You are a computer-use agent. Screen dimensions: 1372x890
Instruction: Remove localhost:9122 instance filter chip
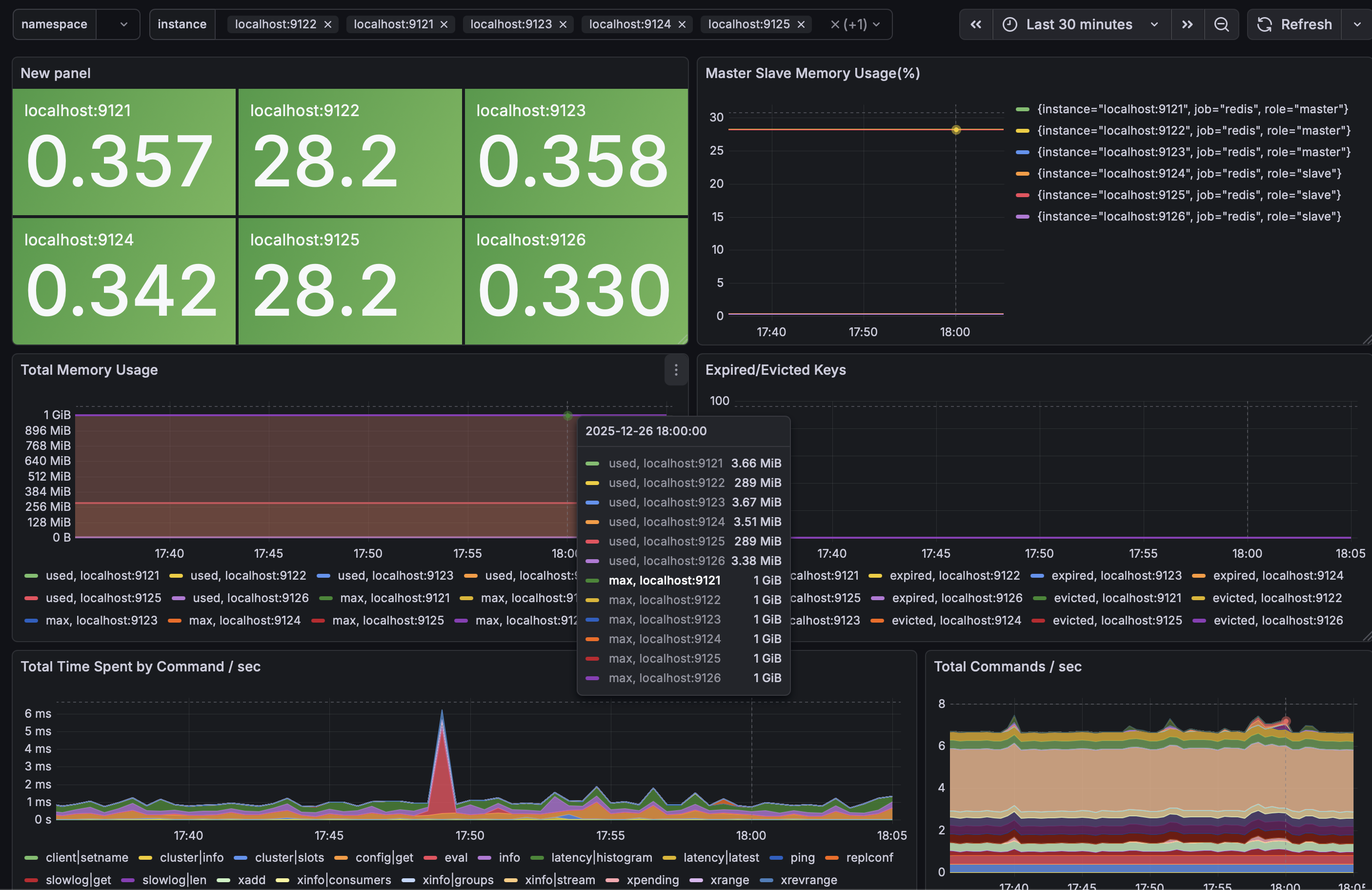coord(327,24)
